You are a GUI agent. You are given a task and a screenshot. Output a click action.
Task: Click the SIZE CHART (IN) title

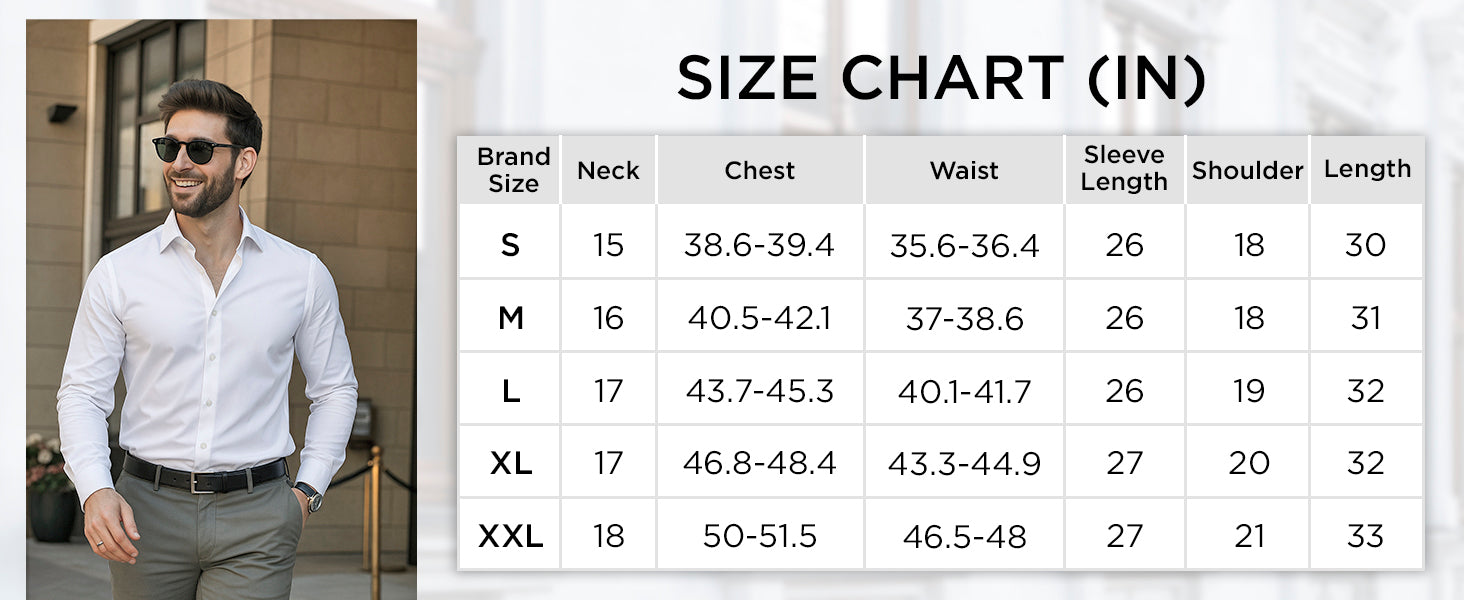coord(941,79)
